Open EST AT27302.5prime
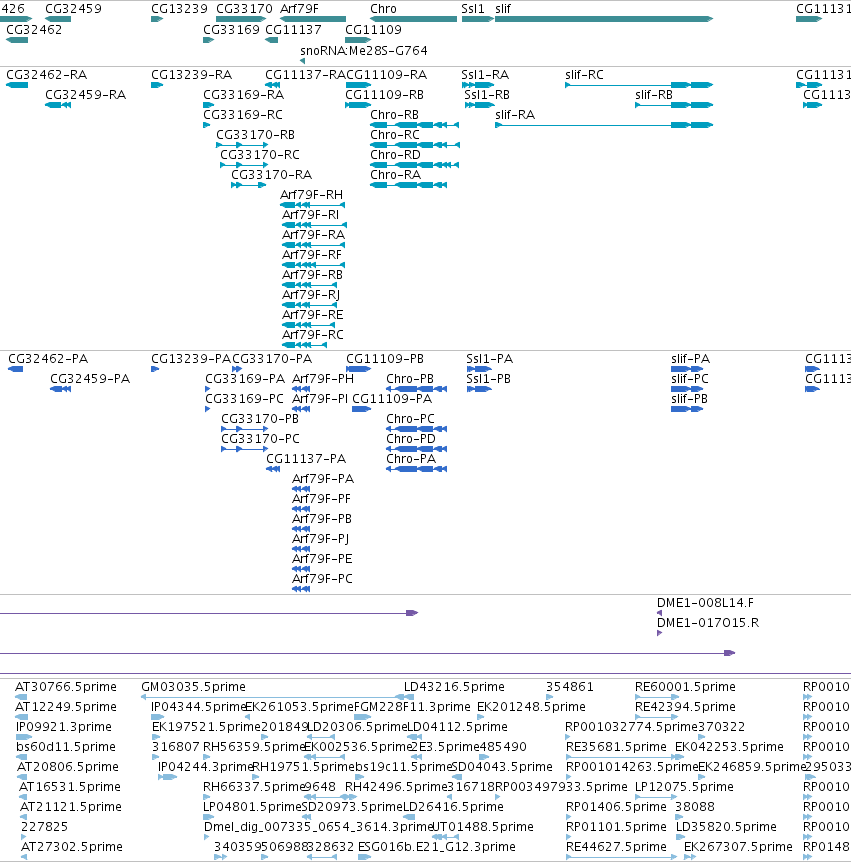The height and width of the screenshot is (862, 851). click(71, 847)
